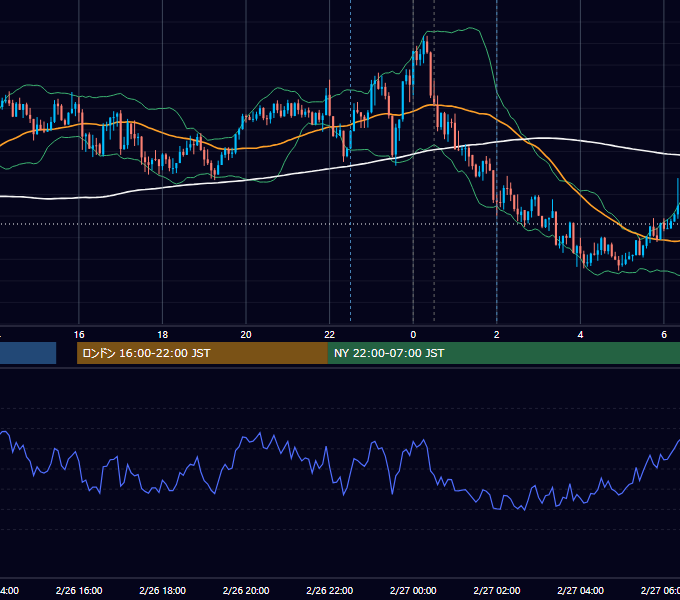Click the 4 hour label on upper axis
This screenshot has height=600, width=680.
coord(580,335)
